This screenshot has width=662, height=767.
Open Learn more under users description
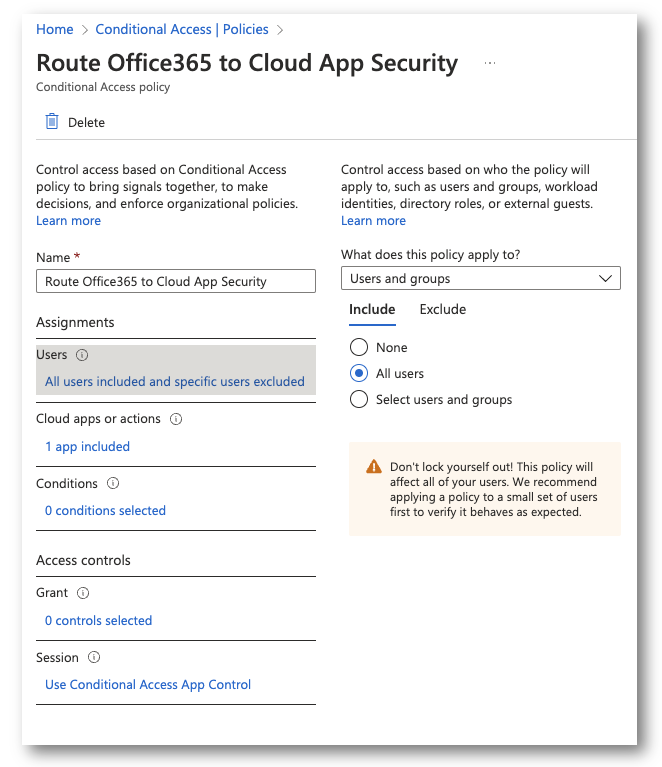click(373, 221)
